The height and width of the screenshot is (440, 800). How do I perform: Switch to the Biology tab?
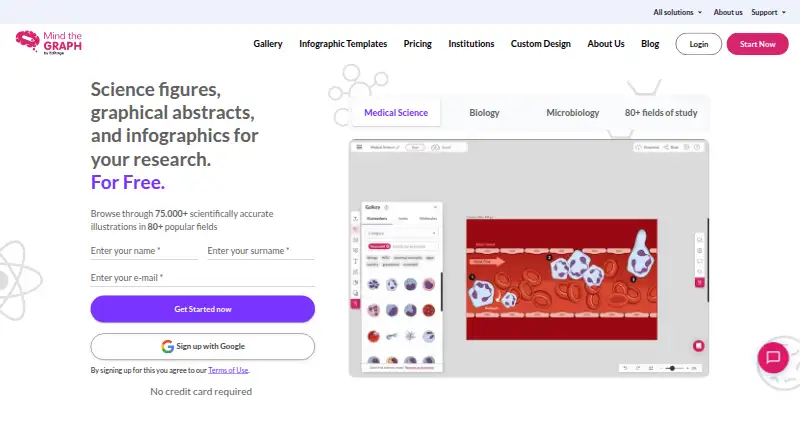[484, 113]
